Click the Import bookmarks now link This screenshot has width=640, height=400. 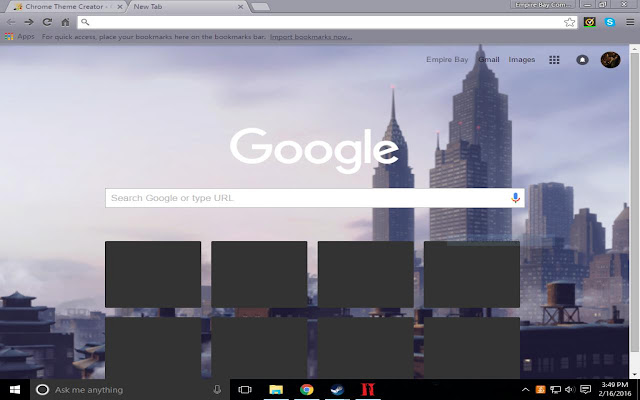[311, 37]
